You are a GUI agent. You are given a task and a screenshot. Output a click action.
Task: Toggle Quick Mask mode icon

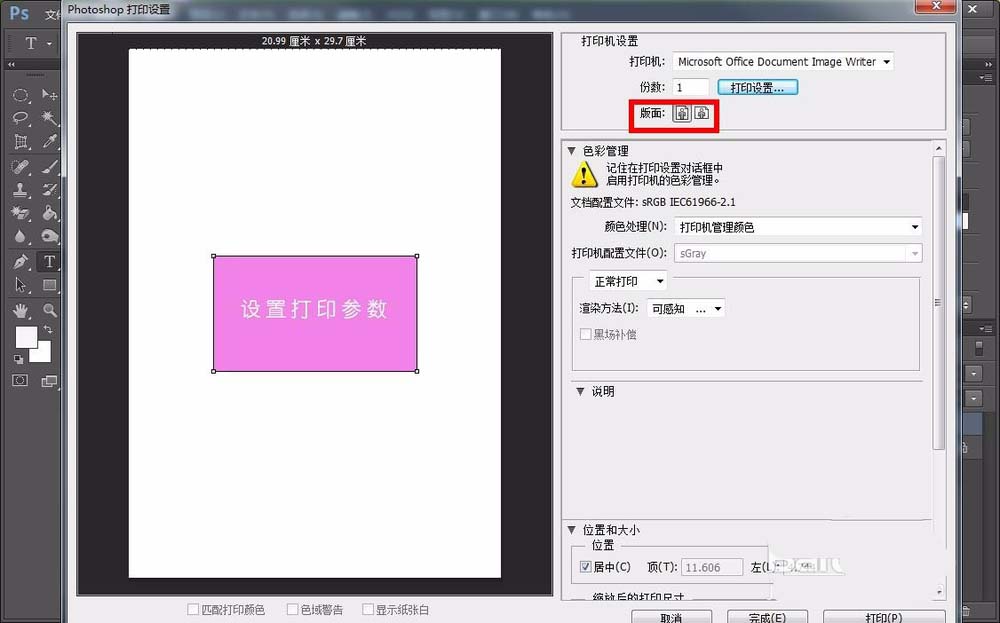click(20, 380)
